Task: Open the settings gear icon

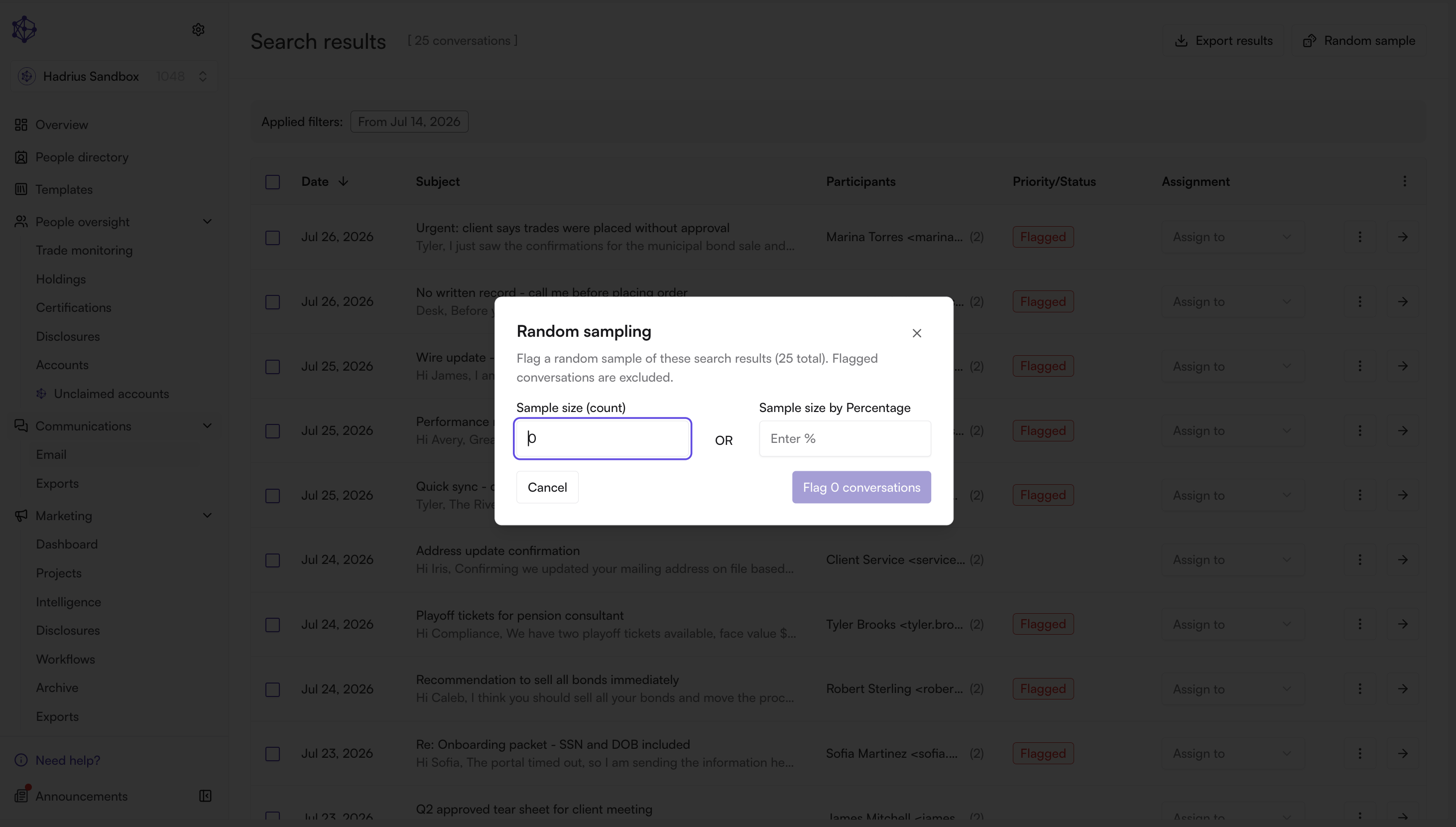Action: pyautogui.click(x=198, y=29)
